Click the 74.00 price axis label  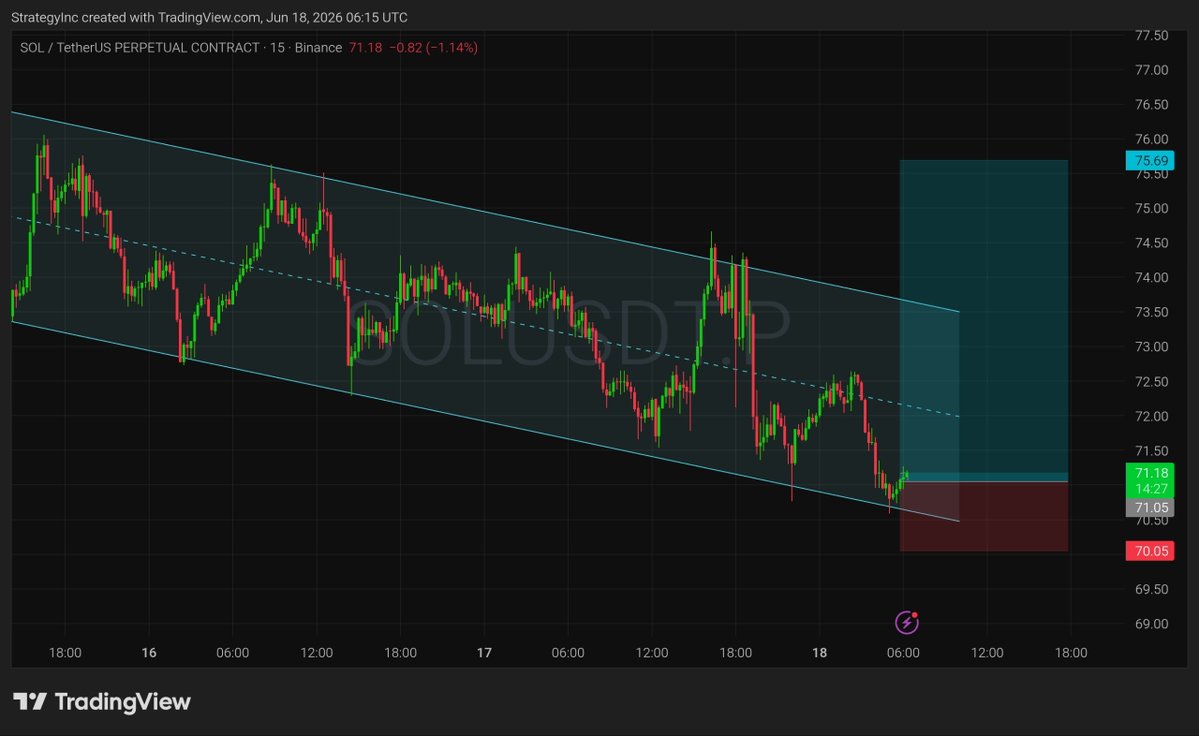tap(1152, 277)
